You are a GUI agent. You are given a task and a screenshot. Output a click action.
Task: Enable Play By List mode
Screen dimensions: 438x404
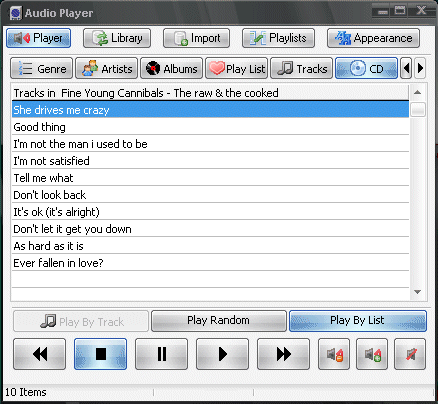(x=358, y=321)
